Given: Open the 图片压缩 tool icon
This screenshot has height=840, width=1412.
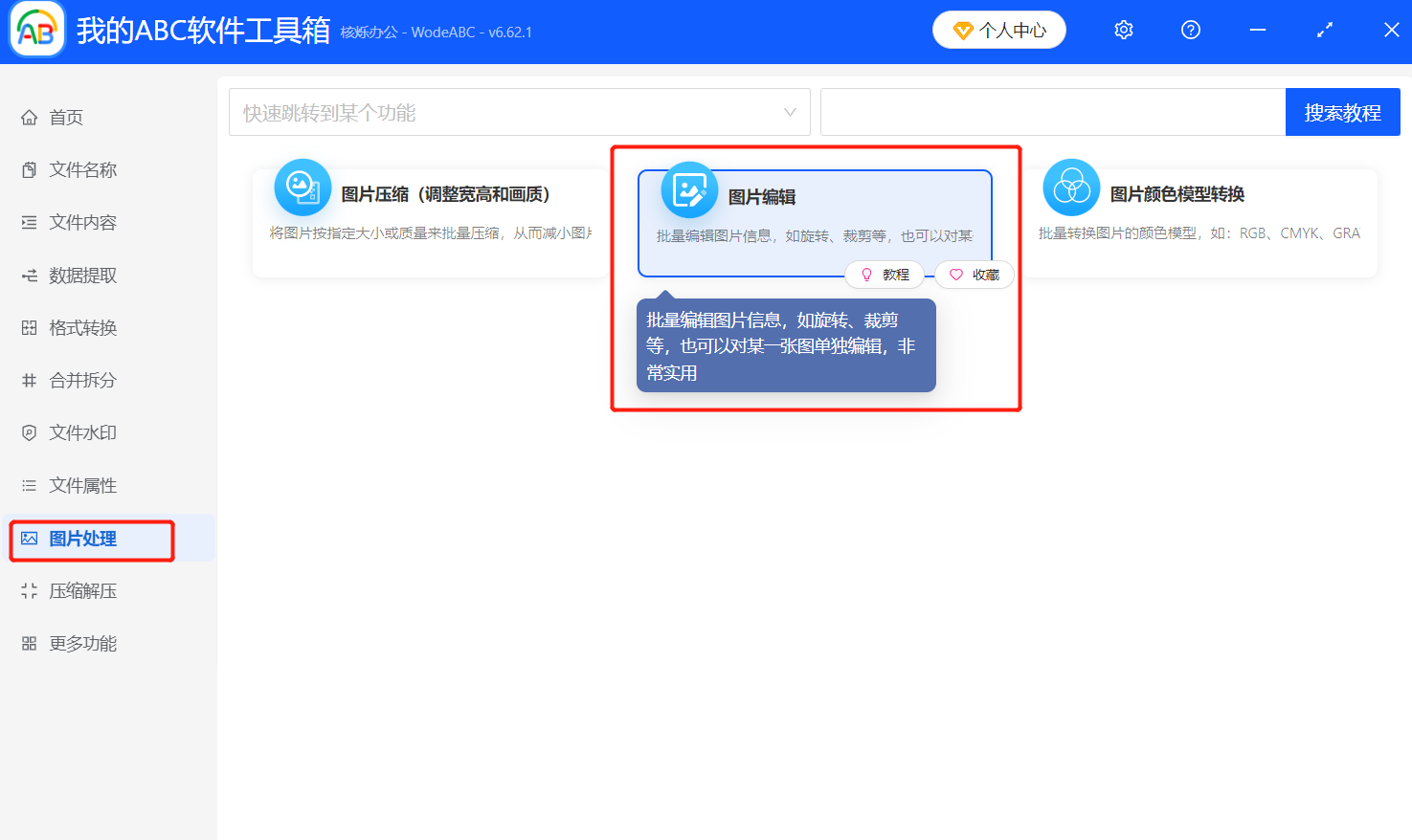Looking at the screenshot, I should (303, 188).
